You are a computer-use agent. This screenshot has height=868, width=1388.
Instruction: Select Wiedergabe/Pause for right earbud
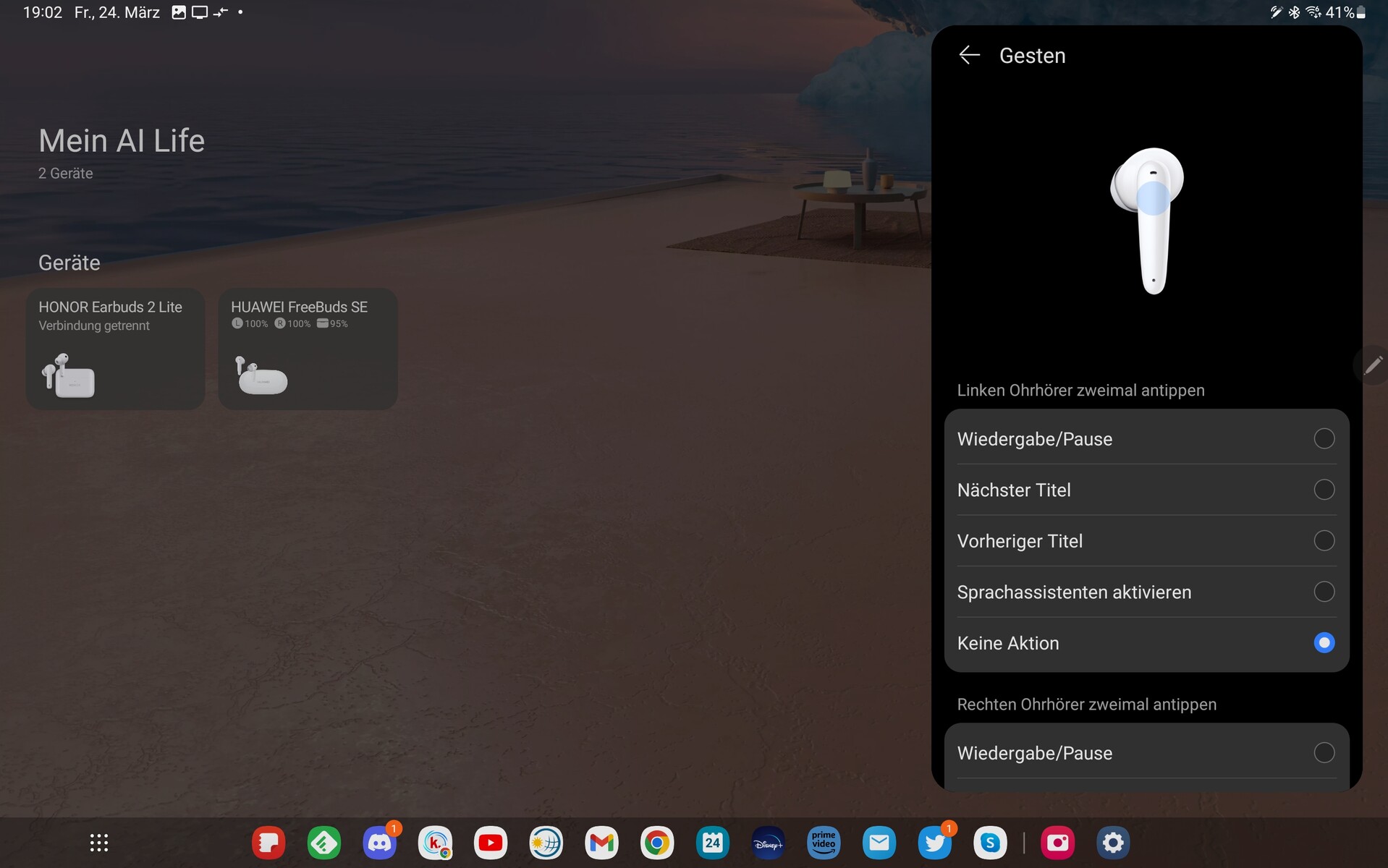coord(1324,753)
